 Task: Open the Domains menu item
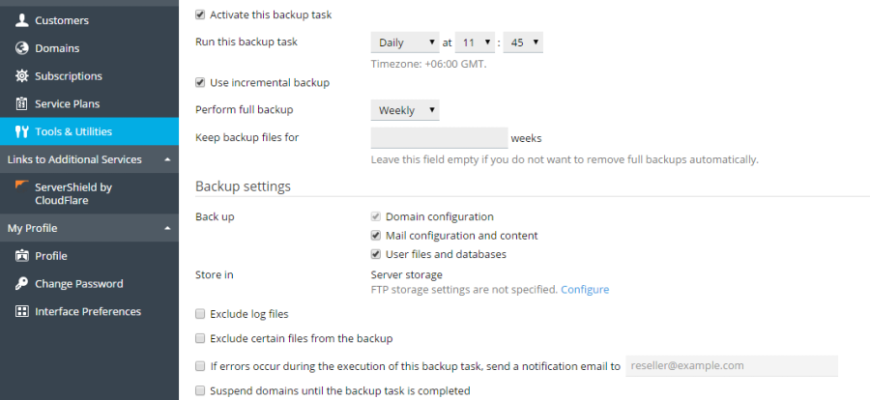pos(57,48)
